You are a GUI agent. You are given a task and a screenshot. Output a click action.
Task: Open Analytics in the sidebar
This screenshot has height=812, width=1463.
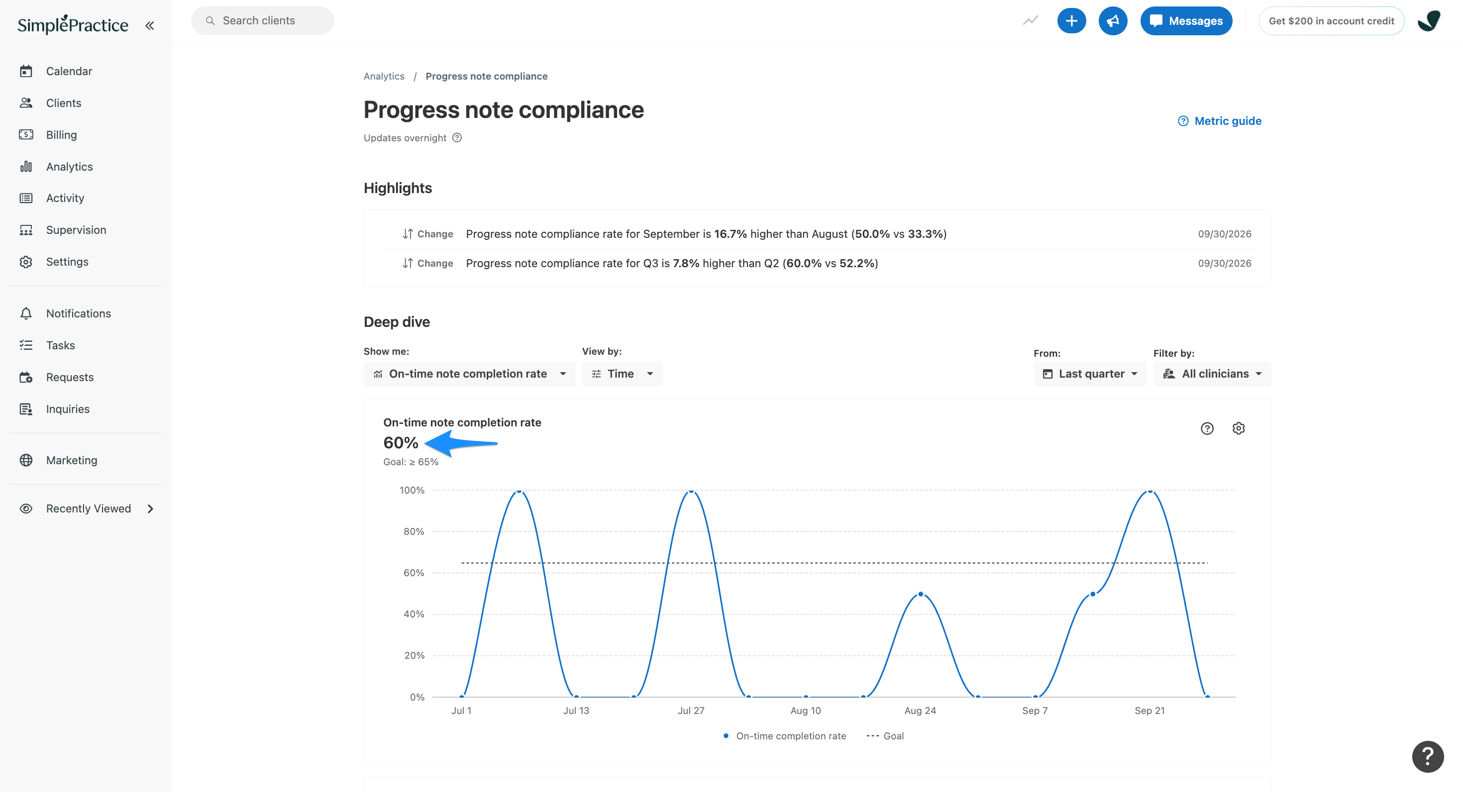tap(69, 166)
